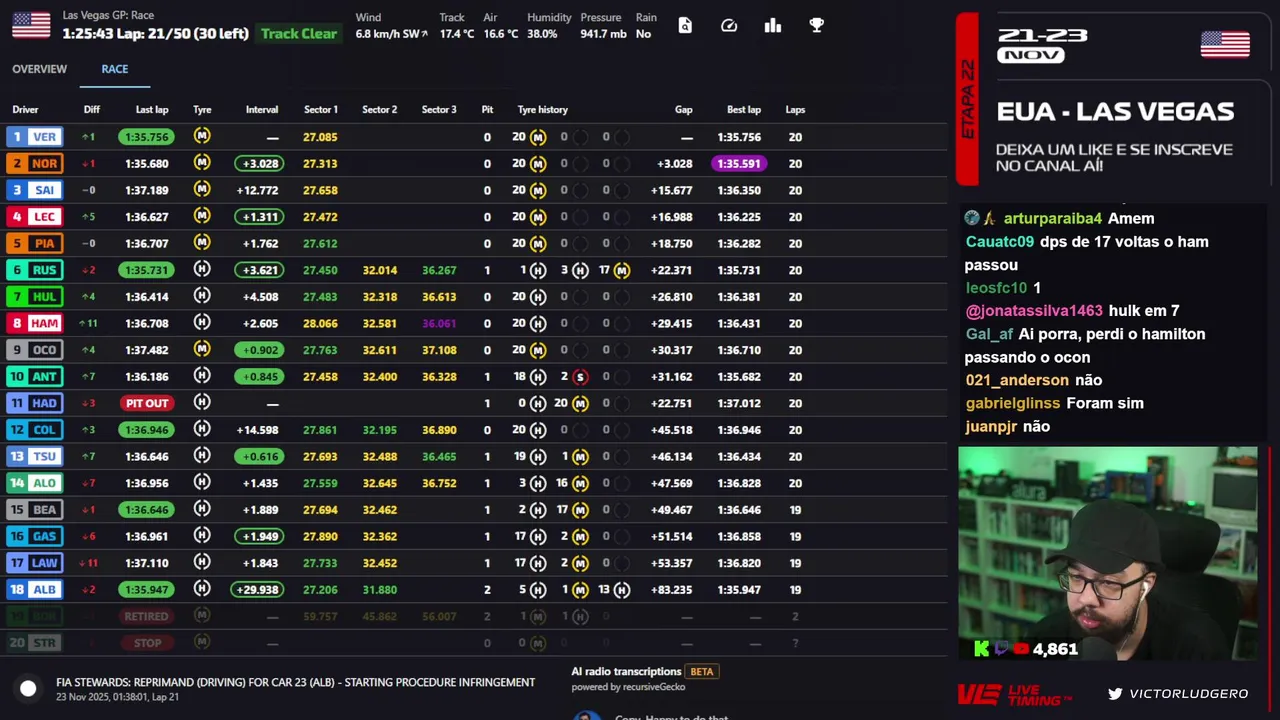Click the 20-lap medium tyre in HAD's tyre history
Viewport: 1280px width, 720px height.
click(580, 404)
